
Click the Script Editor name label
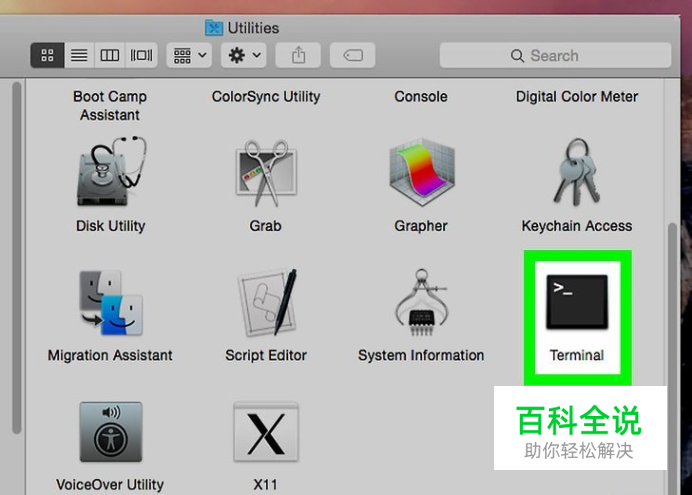pyautogui.click(x=266, y=355)
